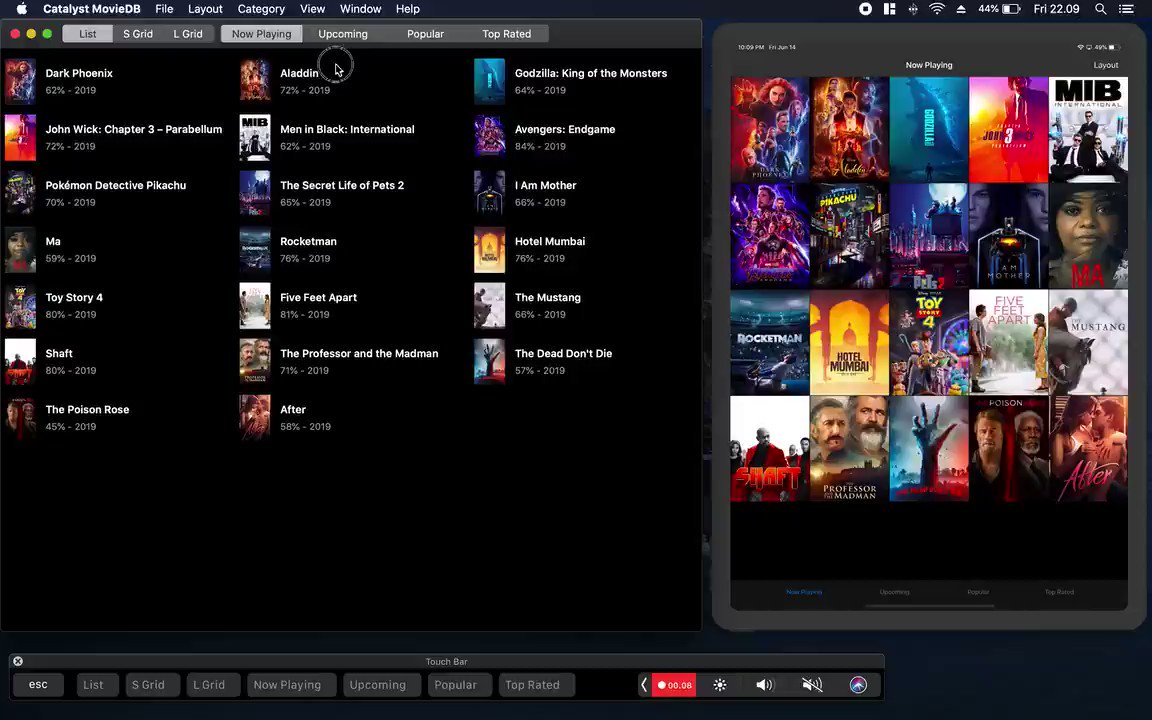Click the screen recording stop icon in menu bar

click(865, 9)
